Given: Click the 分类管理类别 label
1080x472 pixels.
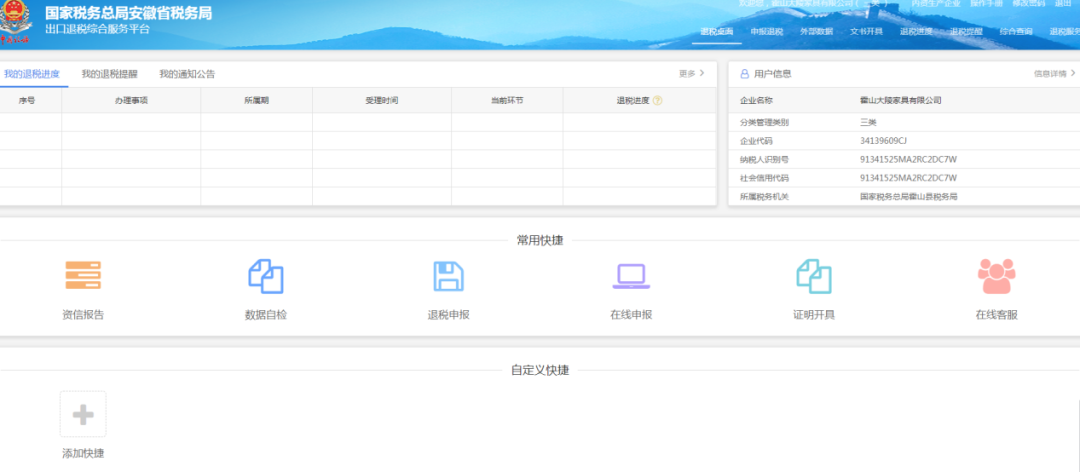Looking at the screenshot, I should tap(765, 123).
